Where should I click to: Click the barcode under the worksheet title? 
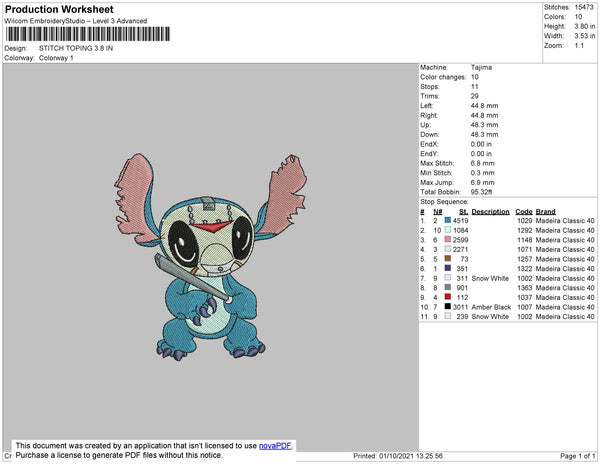[x=88, y=34]
